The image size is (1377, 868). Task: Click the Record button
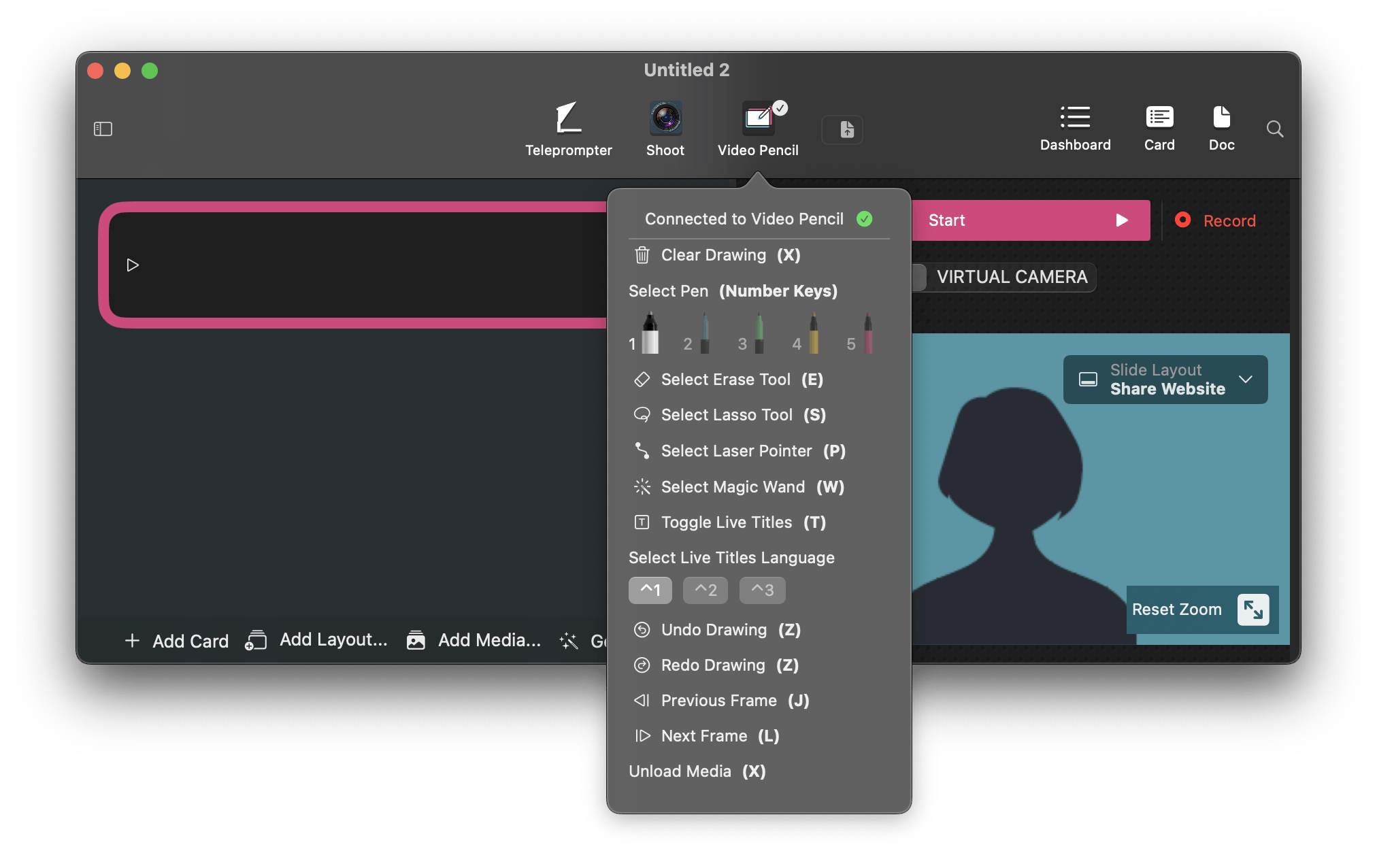click(x=1216, y=220)
